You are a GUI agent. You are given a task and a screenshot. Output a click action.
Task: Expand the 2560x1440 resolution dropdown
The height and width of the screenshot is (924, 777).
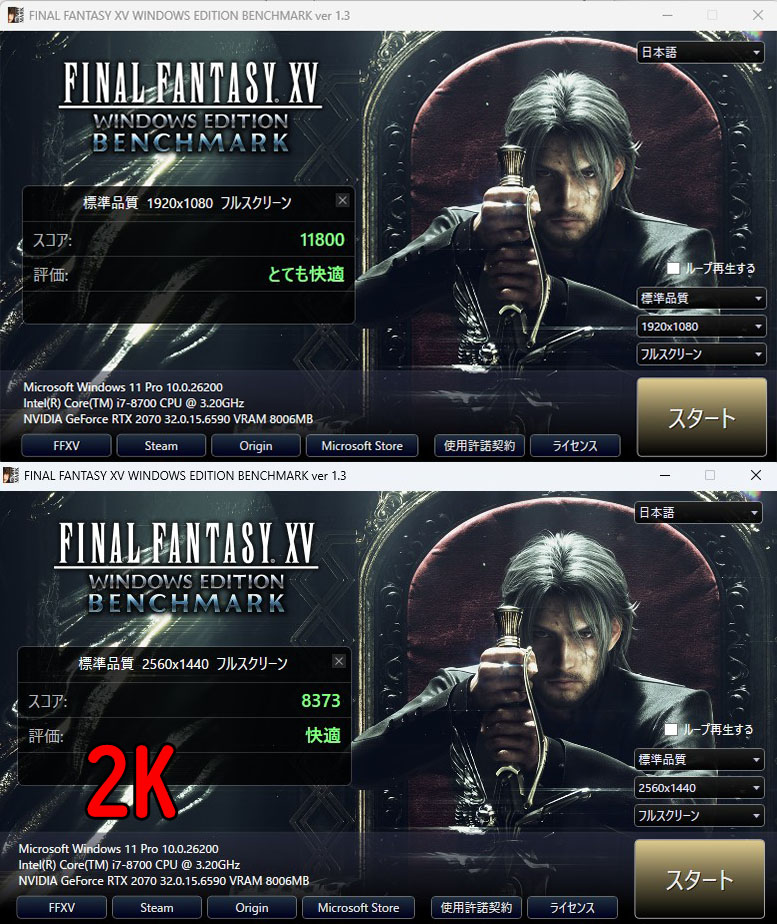[x=699, y=788]
